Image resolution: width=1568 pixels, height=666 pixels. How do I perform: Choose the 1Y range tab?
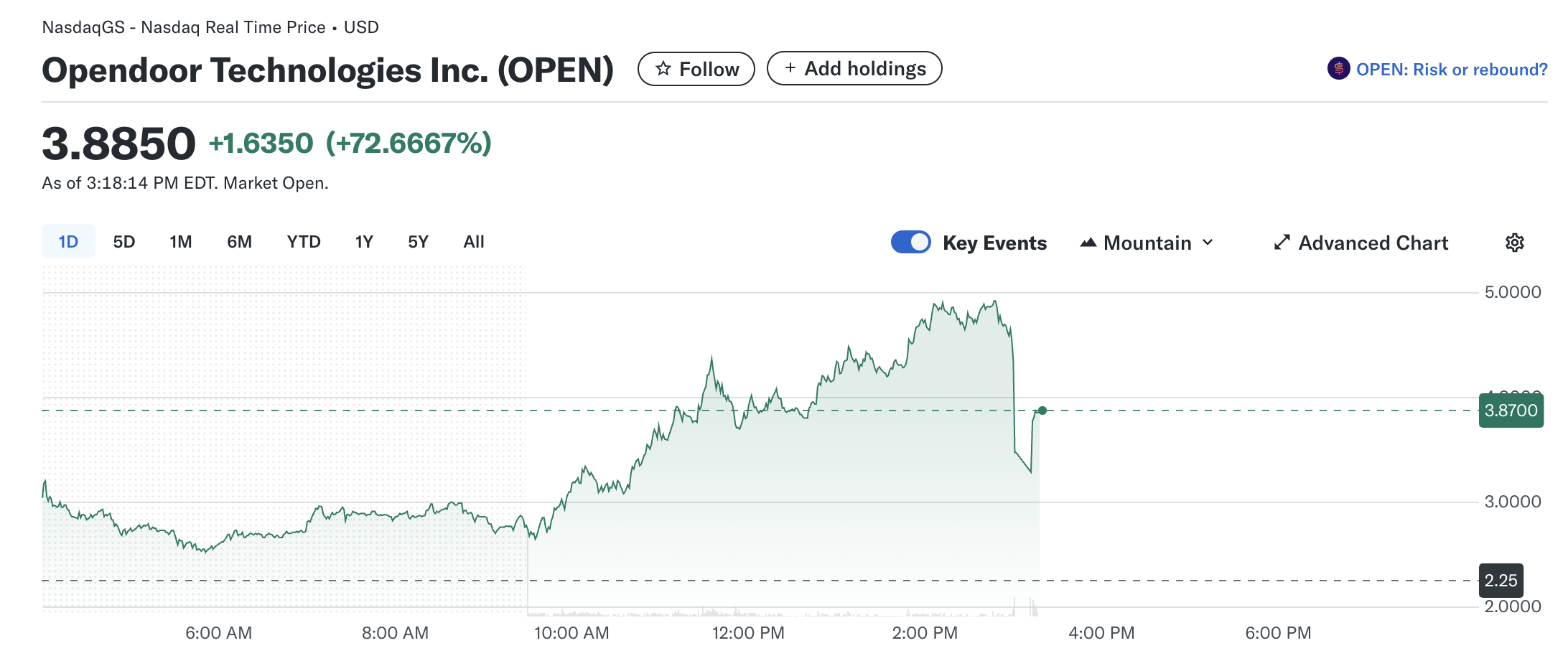pyautogui.click(x=364, y=242)
